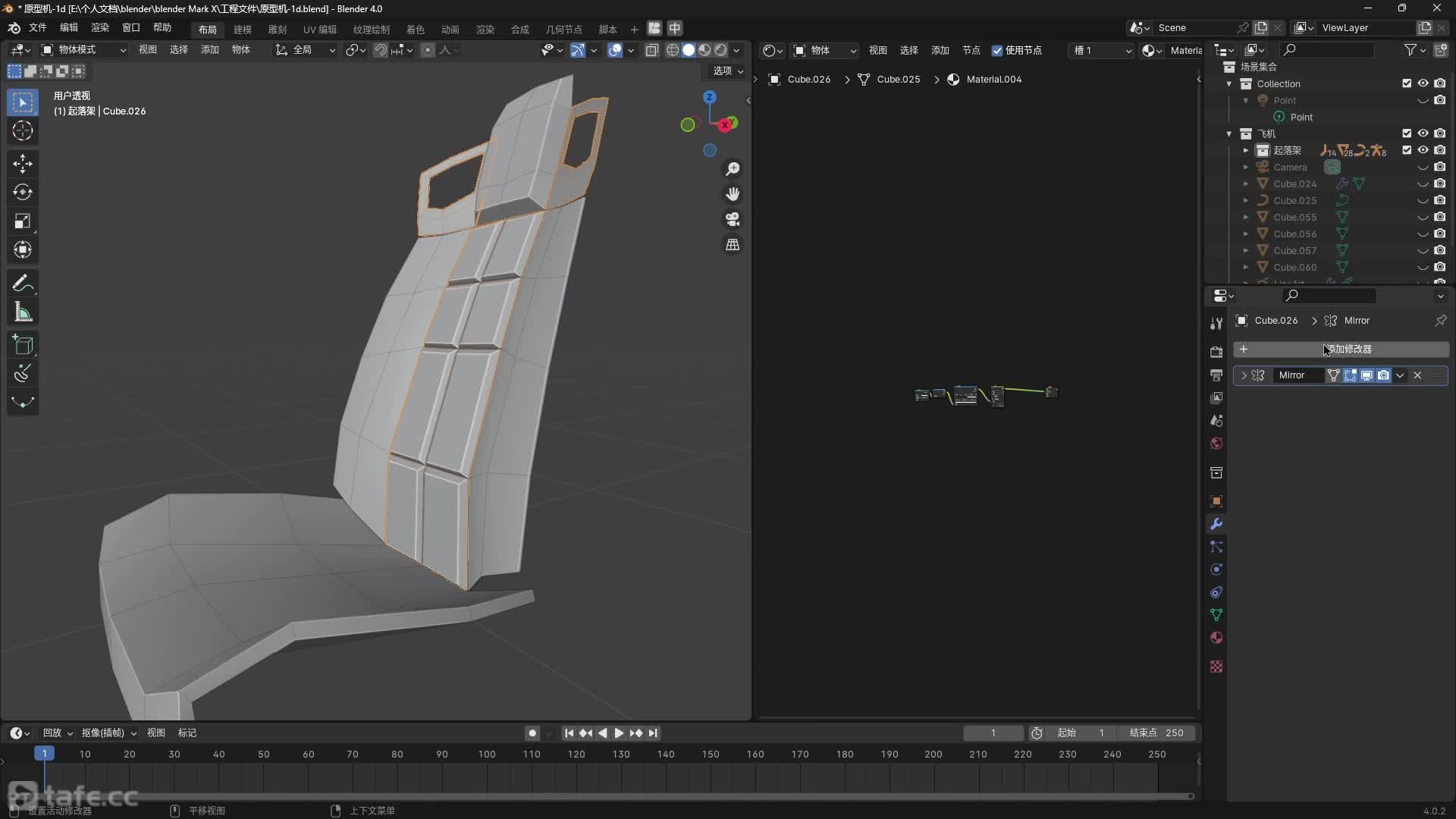Open the 帮助 menu
Screen dimensions: 1456x819
pos(162,27)
